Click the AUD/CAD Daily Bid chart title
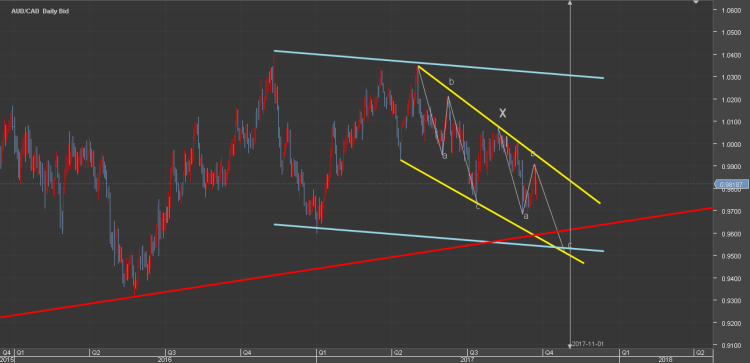The height and width of the screenshot is (363, 750). 40,11
